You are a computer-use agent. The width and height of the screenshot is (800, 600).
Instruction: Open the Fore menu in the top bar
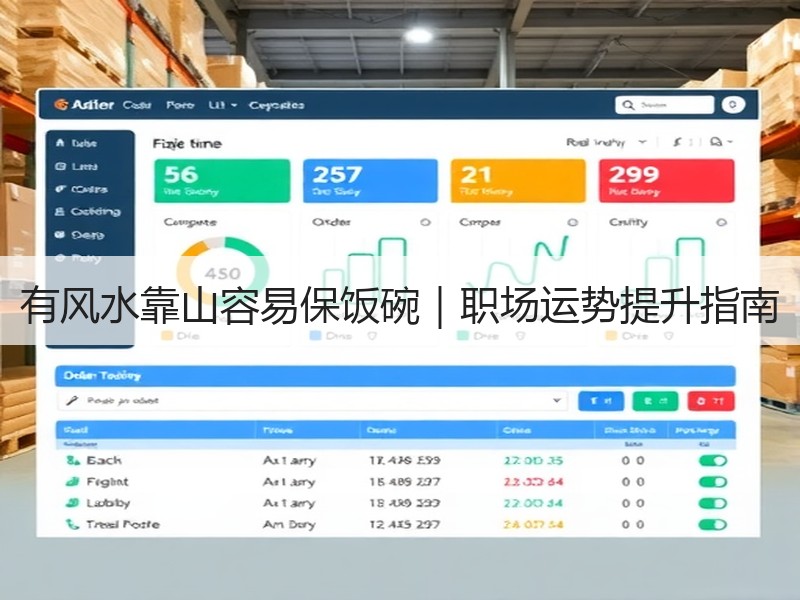(180, 105)
